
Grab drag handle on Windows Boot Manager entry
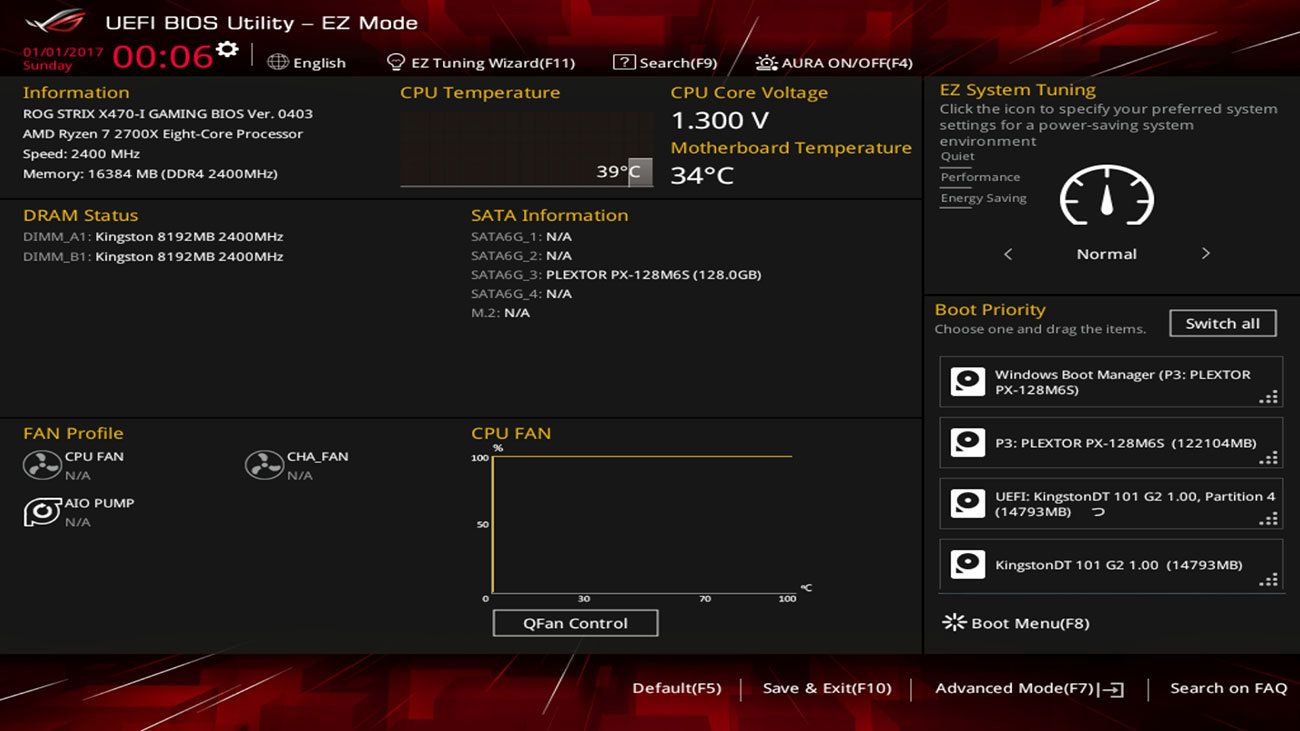click(x=1269, y=397)
